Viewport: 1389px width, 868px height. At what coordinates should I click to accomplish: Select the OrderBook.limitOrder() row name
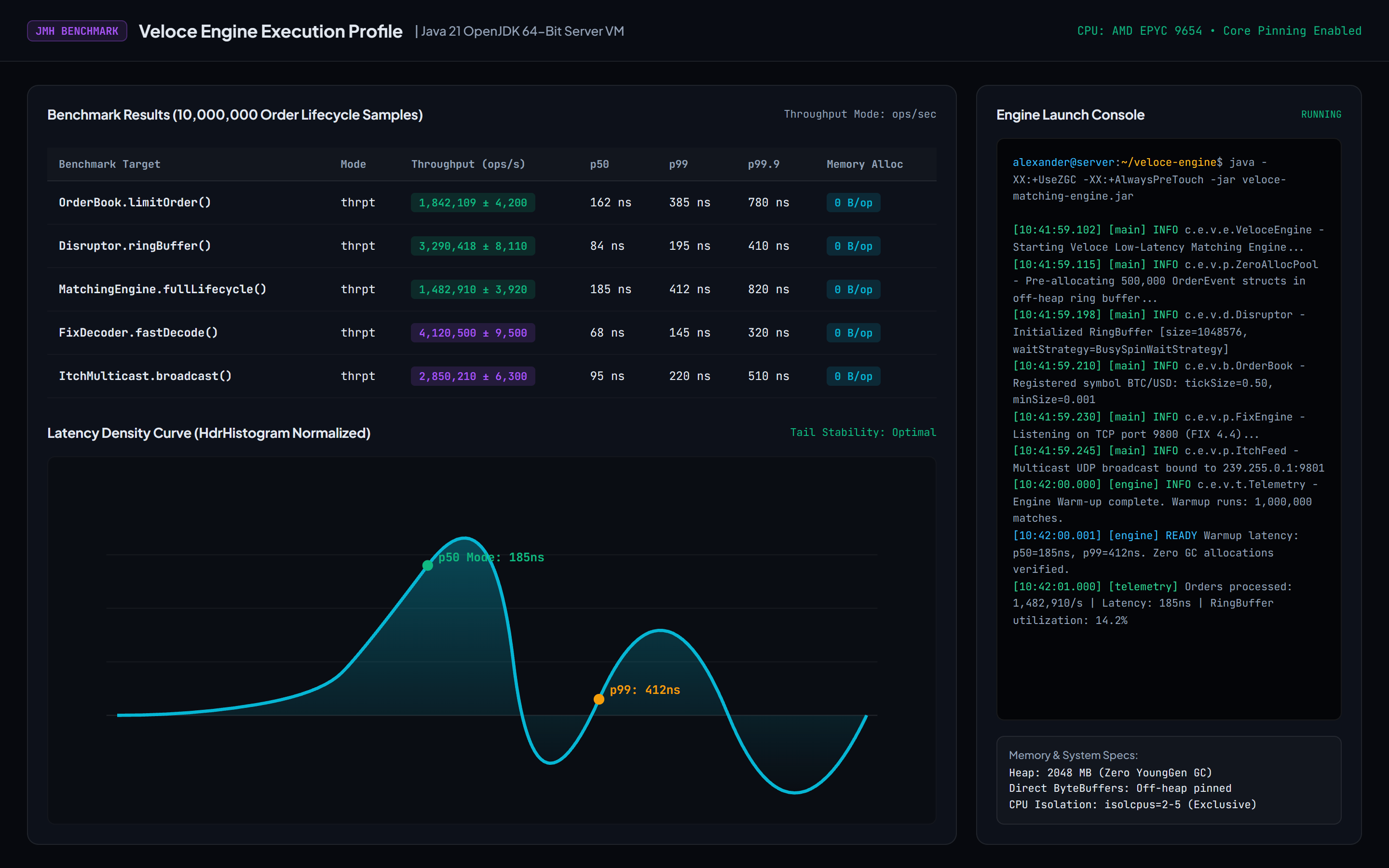coord(135,203)
